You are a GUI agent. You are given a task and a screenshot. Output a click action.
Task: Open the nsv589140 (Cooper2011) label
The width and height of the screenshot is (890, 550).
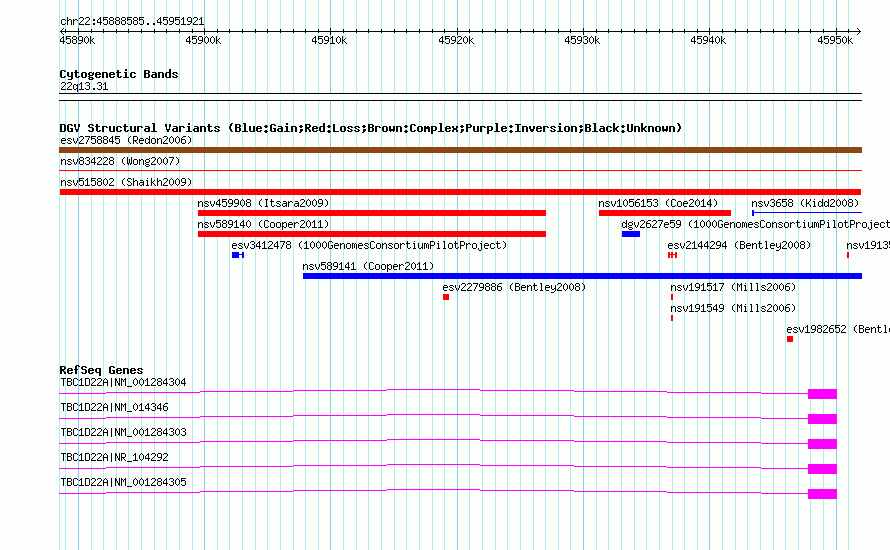coord(263,224)
